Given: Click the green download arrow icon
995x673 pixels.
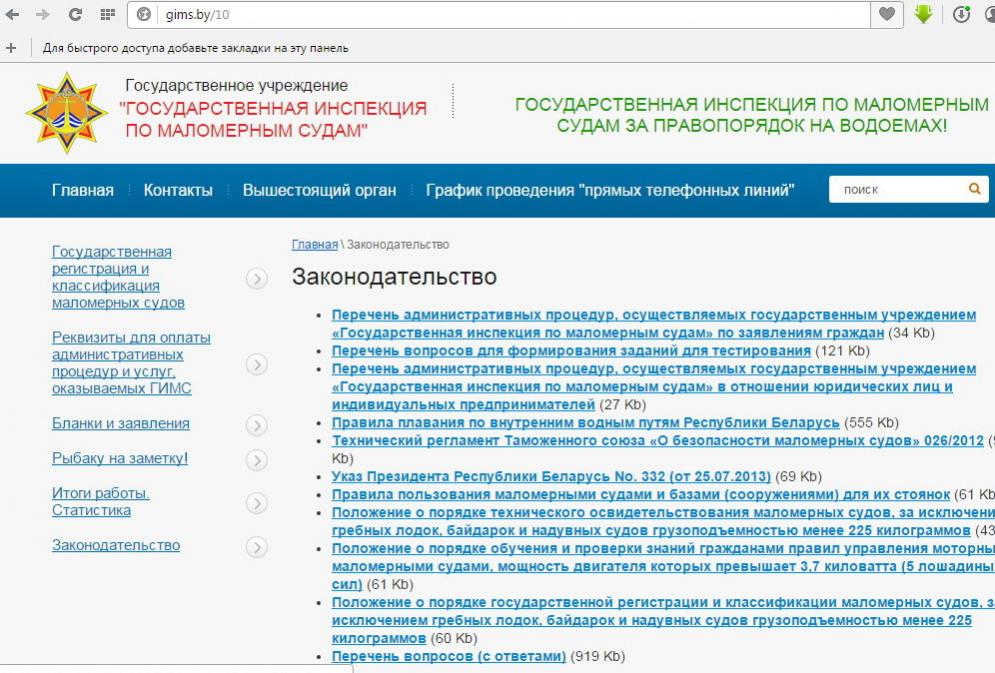Looking at the screenshot, I should 923,15.
